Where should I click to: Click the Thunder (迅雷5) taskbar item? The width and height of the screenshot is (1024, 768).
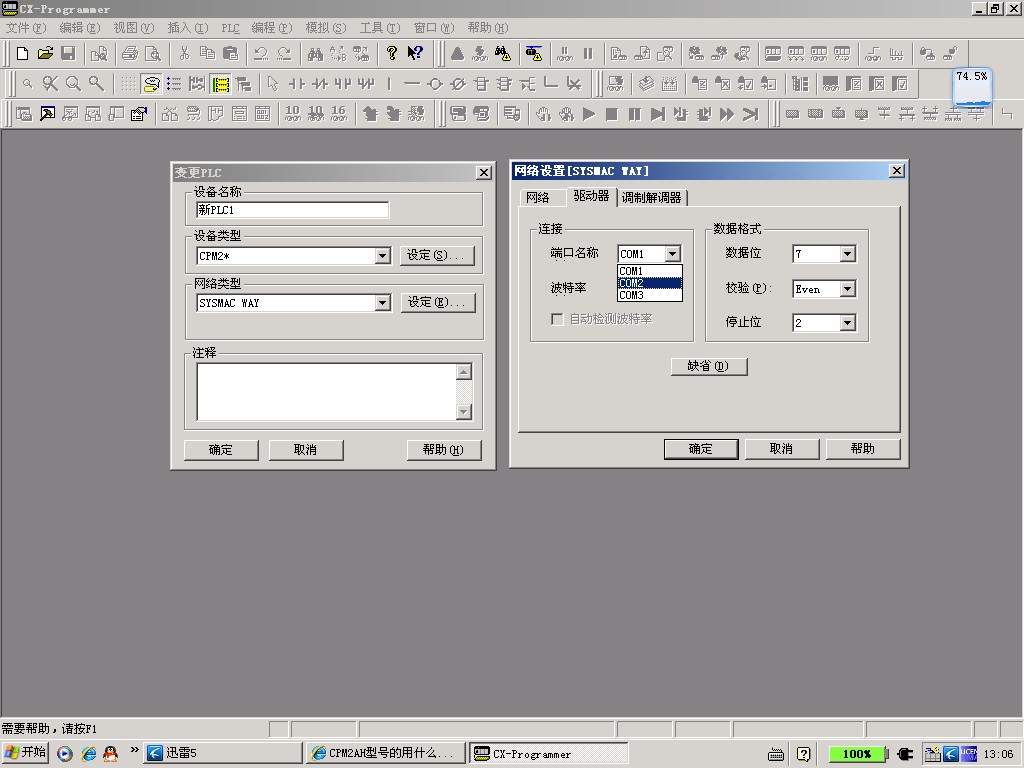[222, 753]
